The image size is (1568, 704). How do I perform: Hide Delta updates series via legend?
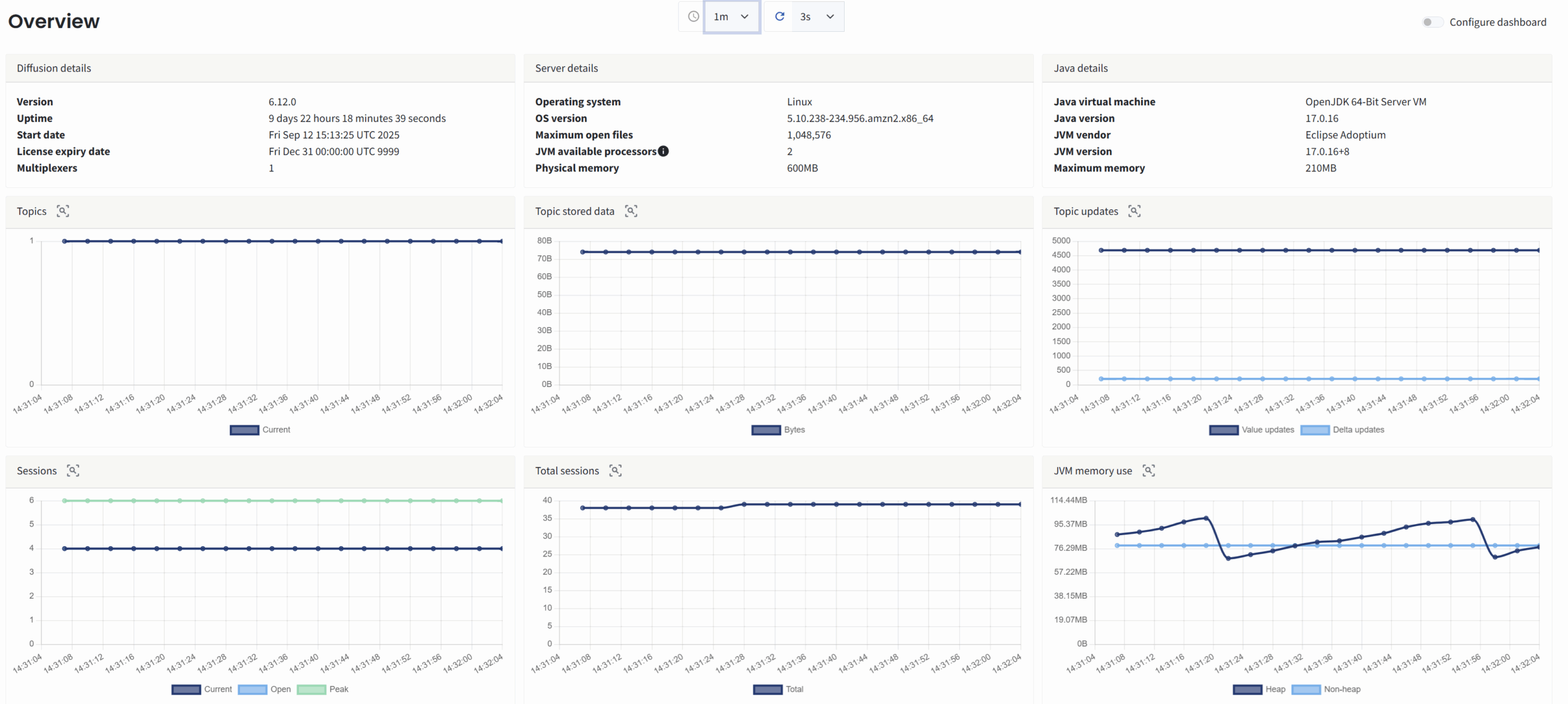click(x=1357, y=430)
